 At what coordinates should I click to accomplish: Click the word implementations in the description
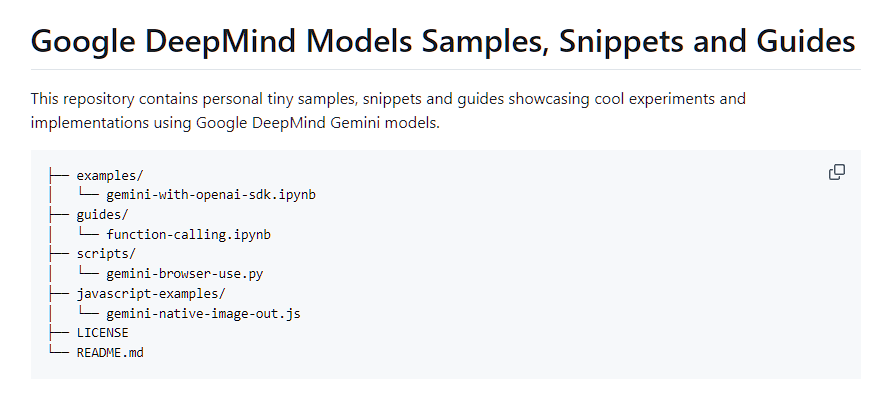pos(90,122)
